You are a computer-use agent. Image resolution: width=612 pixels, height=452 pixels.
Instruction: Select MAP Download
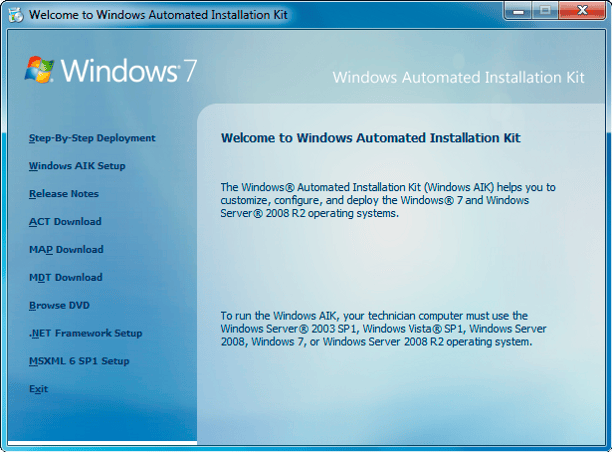(x=66, y=249)
